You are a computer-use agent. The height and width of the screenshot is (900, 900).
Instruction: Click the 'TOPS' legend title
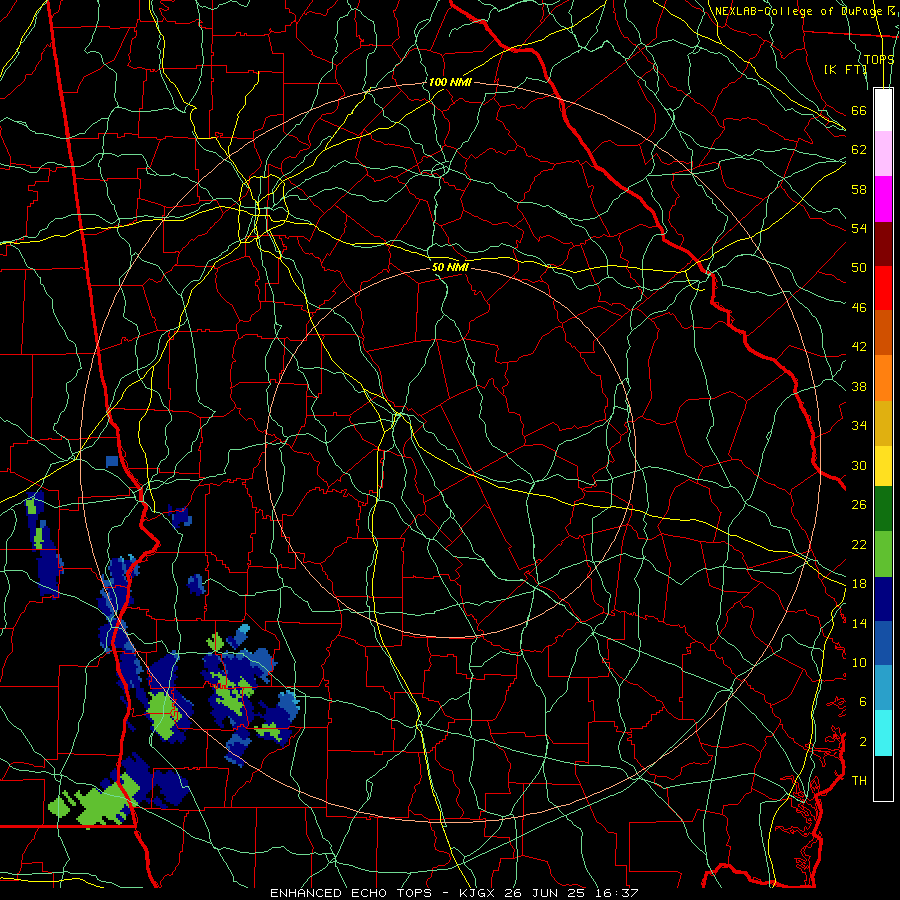click(x=879, y=59)
